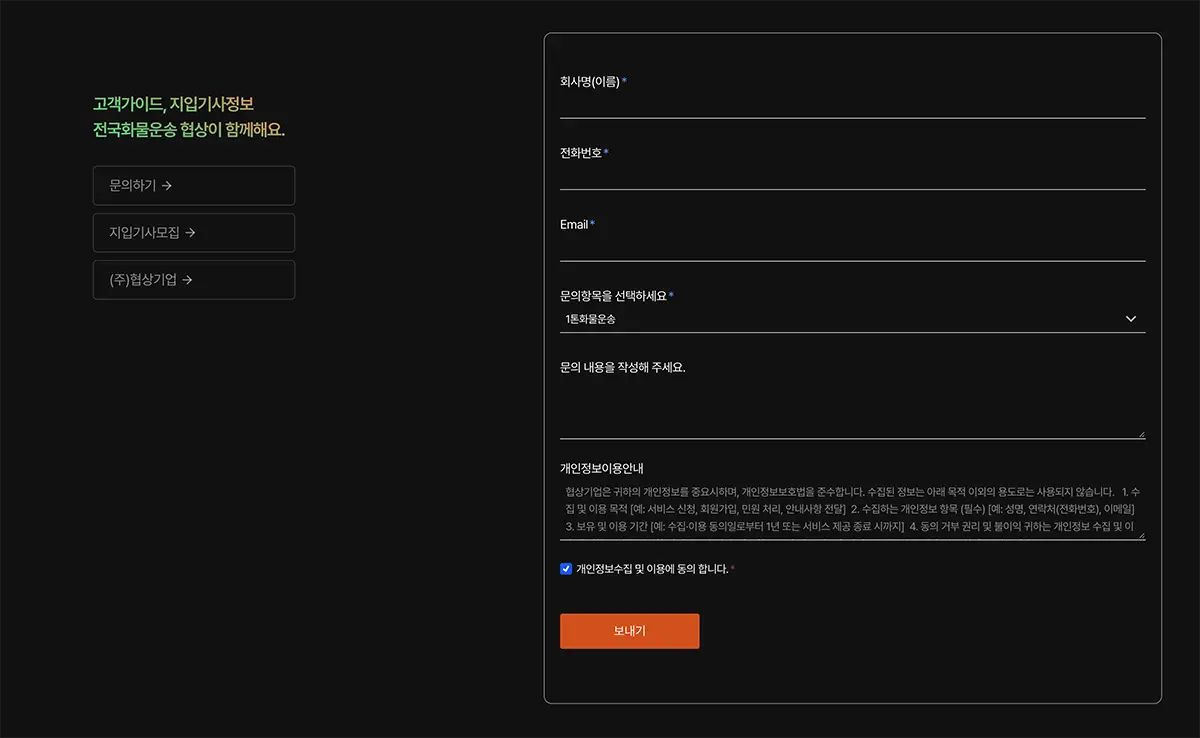
Task: Click the heading text 고객가이드, 지입기사정보
Action: click(x=174, y=104)
